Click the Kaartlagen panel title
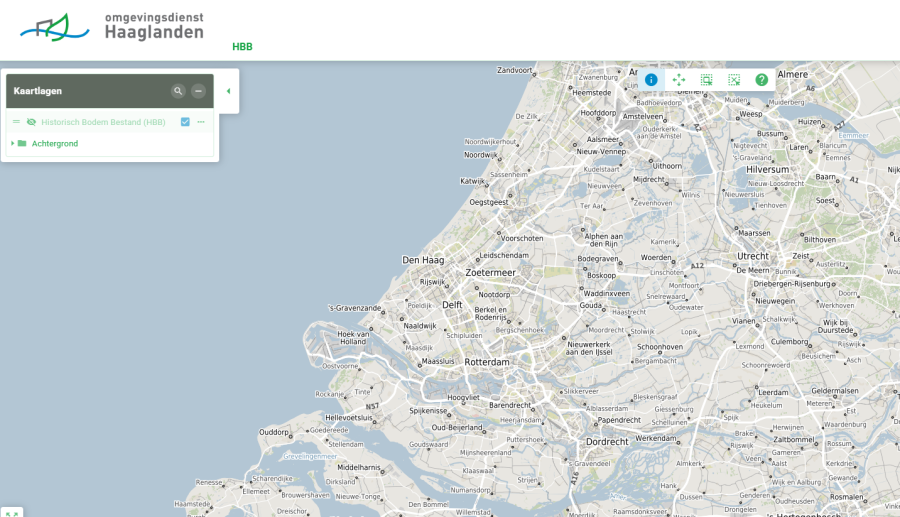The height and width of the screenshot is (517, 900). pos(38,91)
